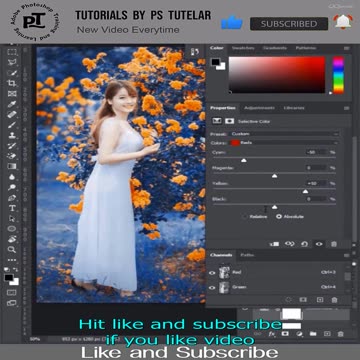This screenshot has width=360, height=360.
Task: Select the Frame tool
Action: point(12,93)
